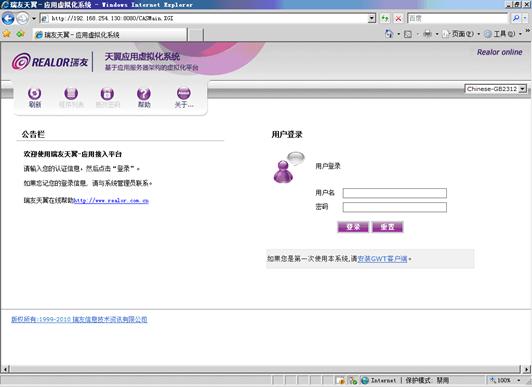Click the 用户名 username input field
Viewport: 532px width, 387px height.
[x=395, y=193]
